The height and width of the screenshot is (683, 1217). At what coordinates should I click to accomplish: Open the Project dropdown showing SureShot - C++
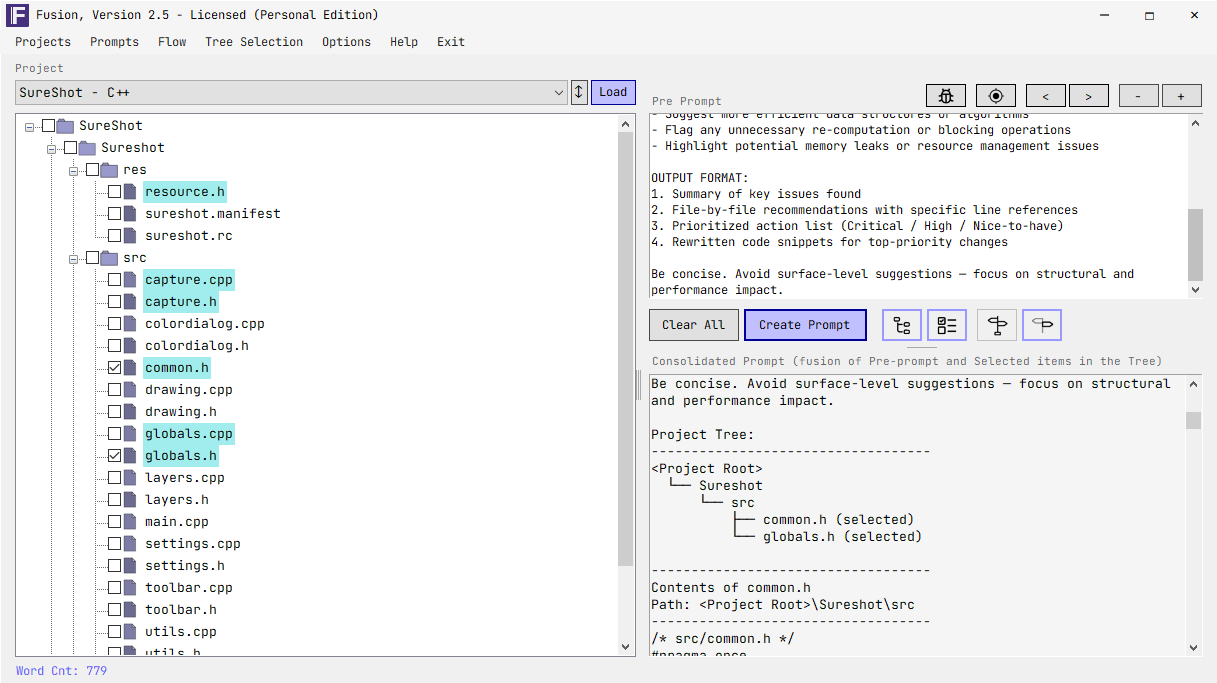(x=292, y=93)
